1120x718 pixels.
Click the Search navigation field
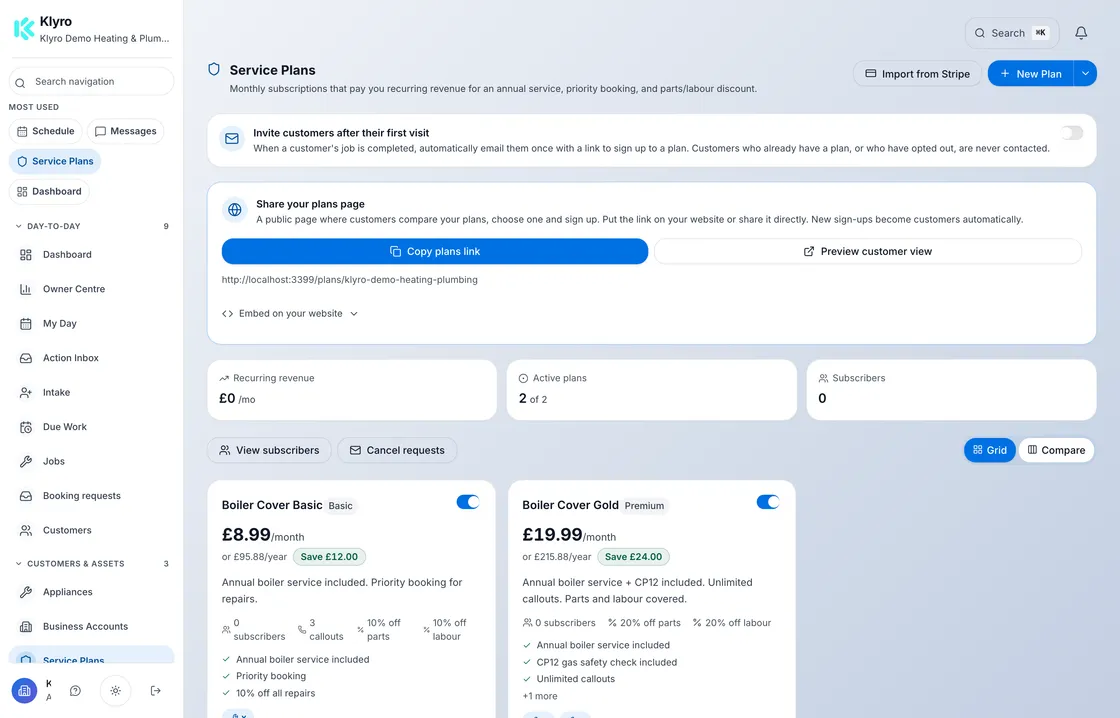pos(91,81)
